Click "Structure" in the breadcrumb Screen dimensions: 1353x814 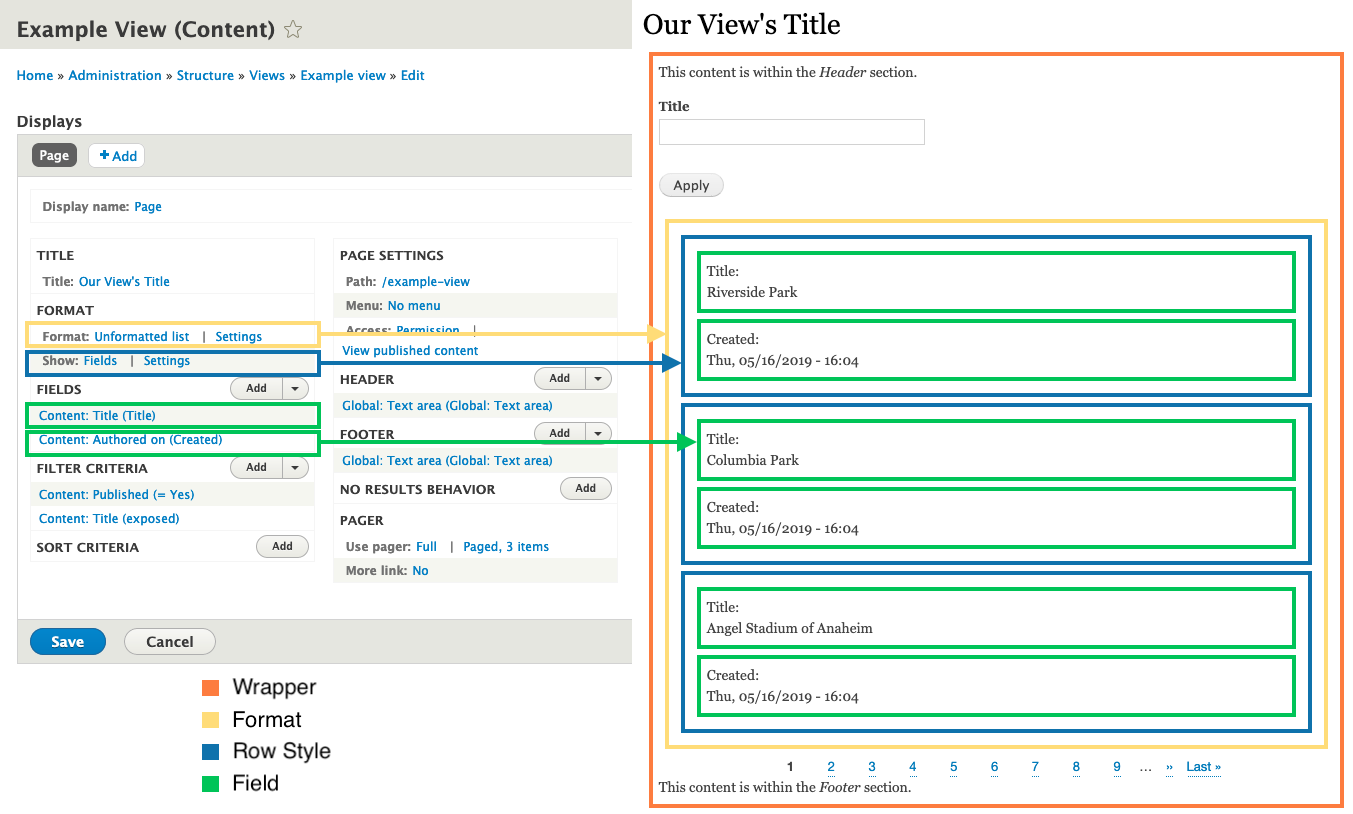click(x=205, y=75)
